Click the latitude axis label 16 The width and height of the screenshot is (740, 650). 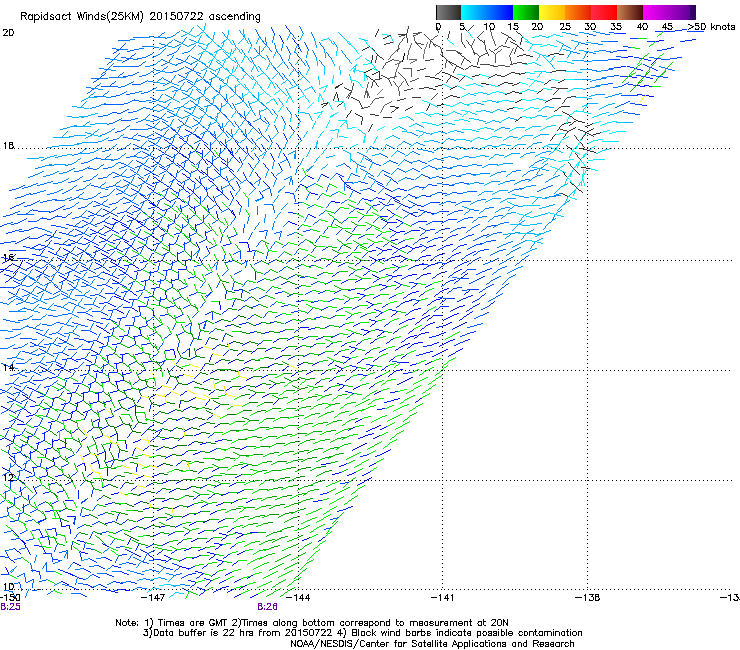tap(8, 258)
